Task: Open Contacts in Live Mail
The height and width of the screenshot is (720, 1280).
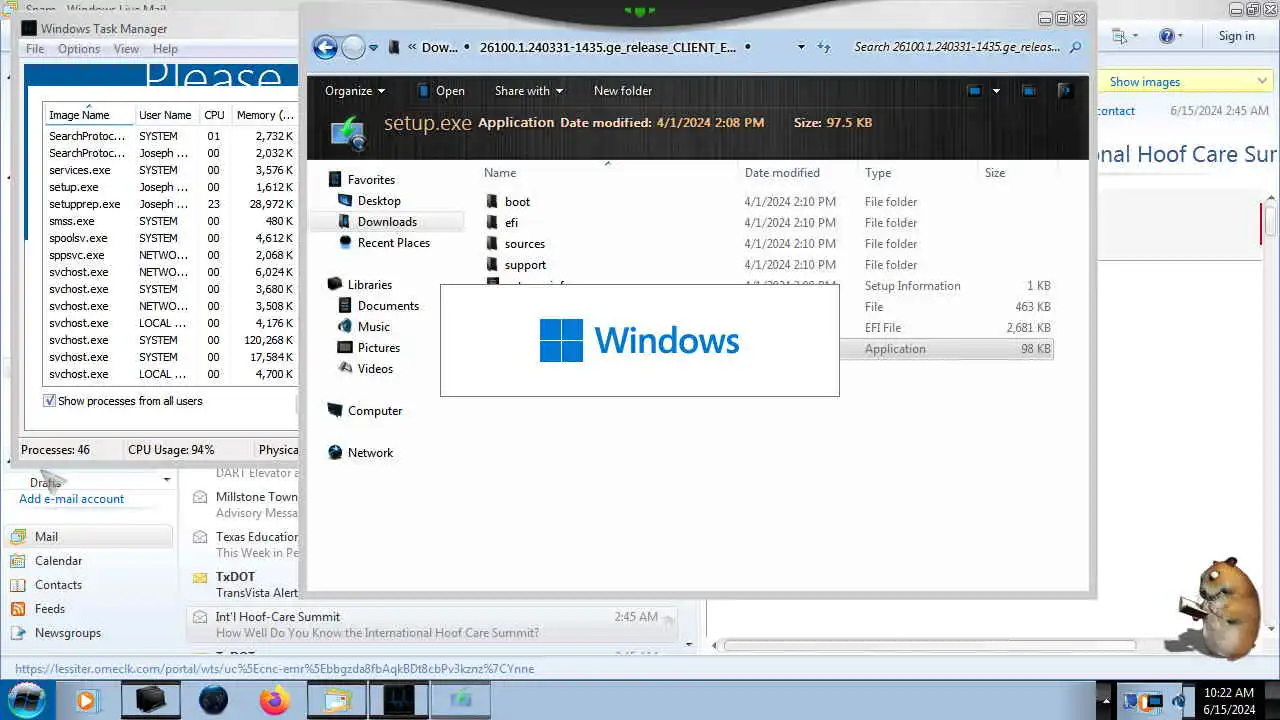Action: tap(58, 585)
